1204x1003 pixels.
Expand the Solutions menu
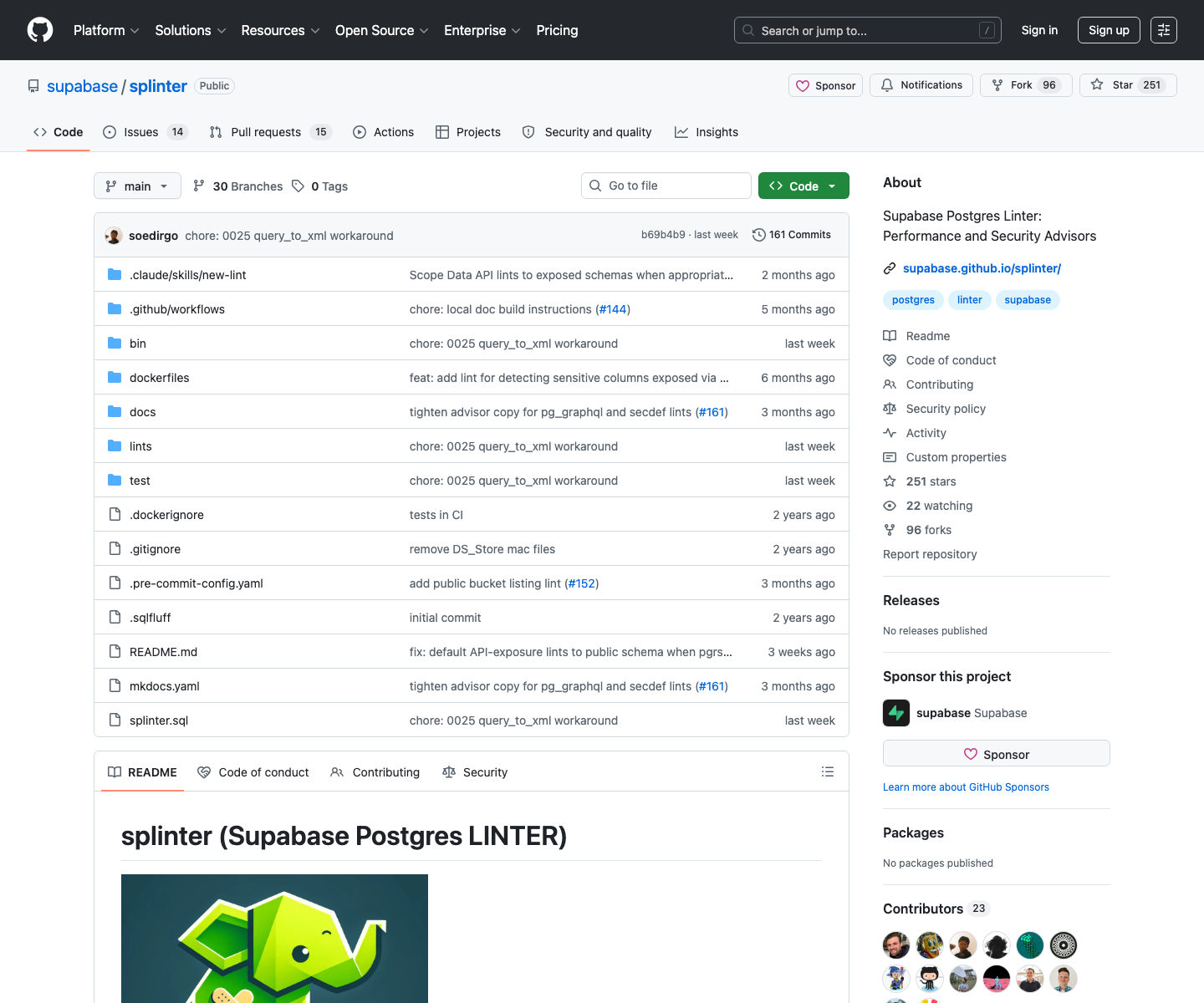(x=191, y=30)
